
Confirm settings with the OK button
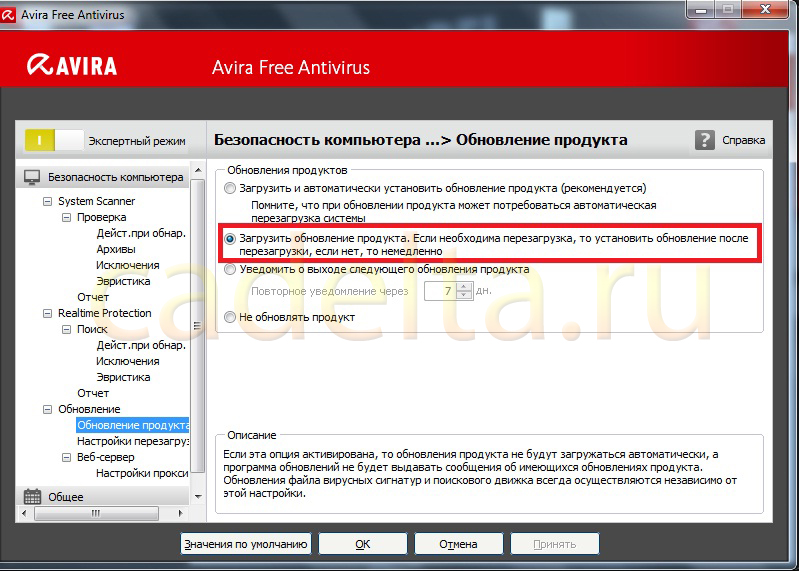363,544
